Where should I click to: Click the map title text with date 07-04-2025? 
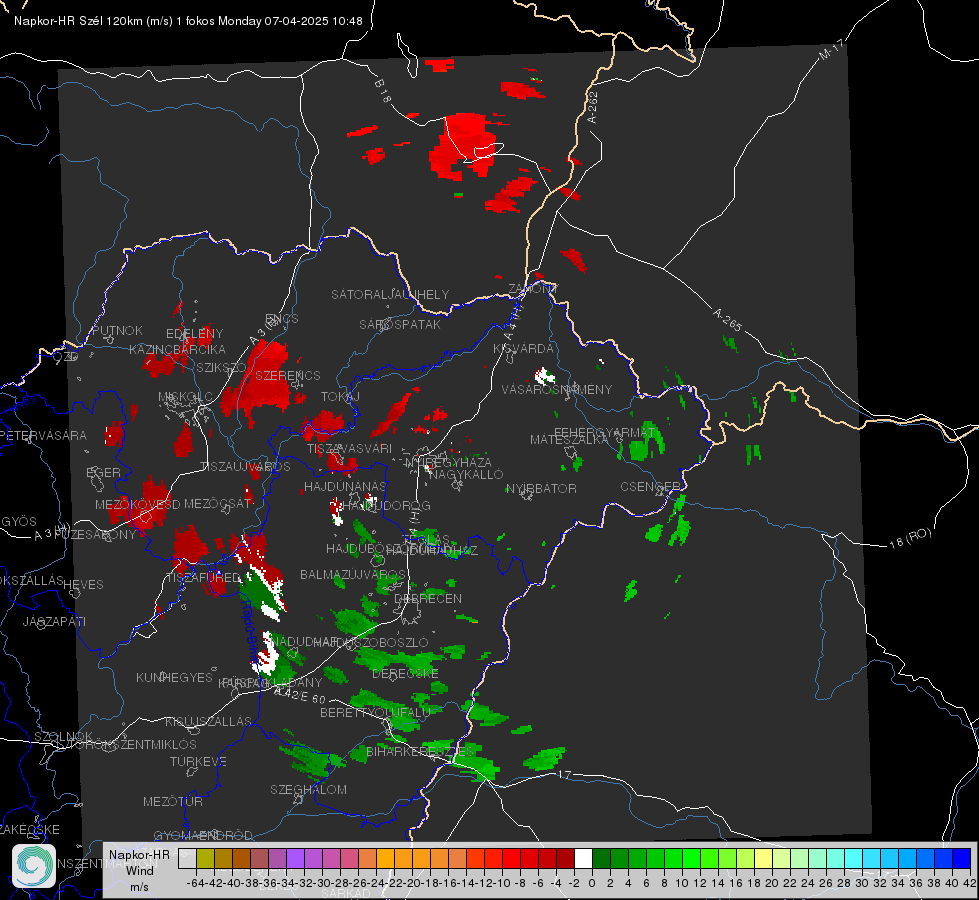pos(188,21)
